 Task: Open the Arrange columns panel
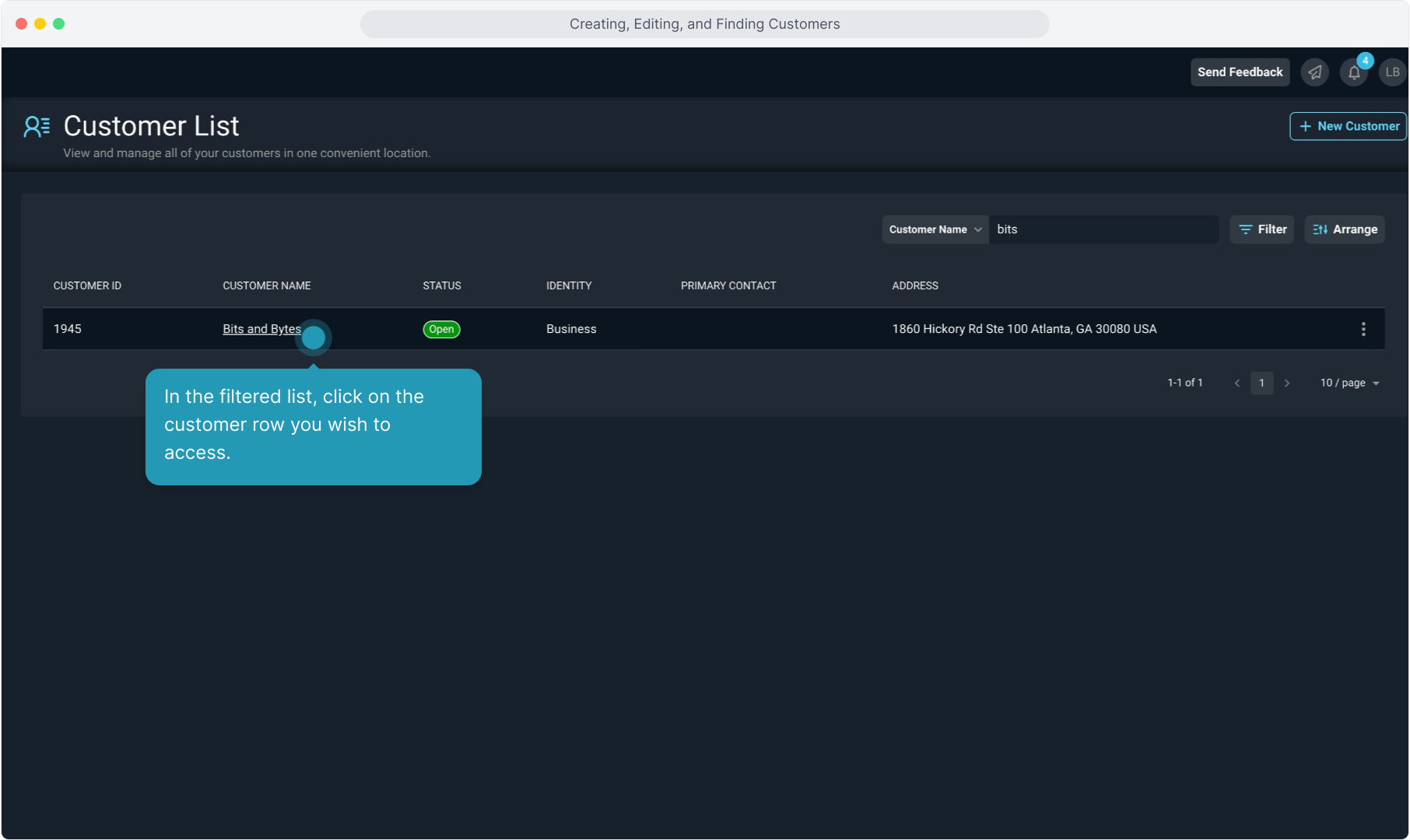1344,229
